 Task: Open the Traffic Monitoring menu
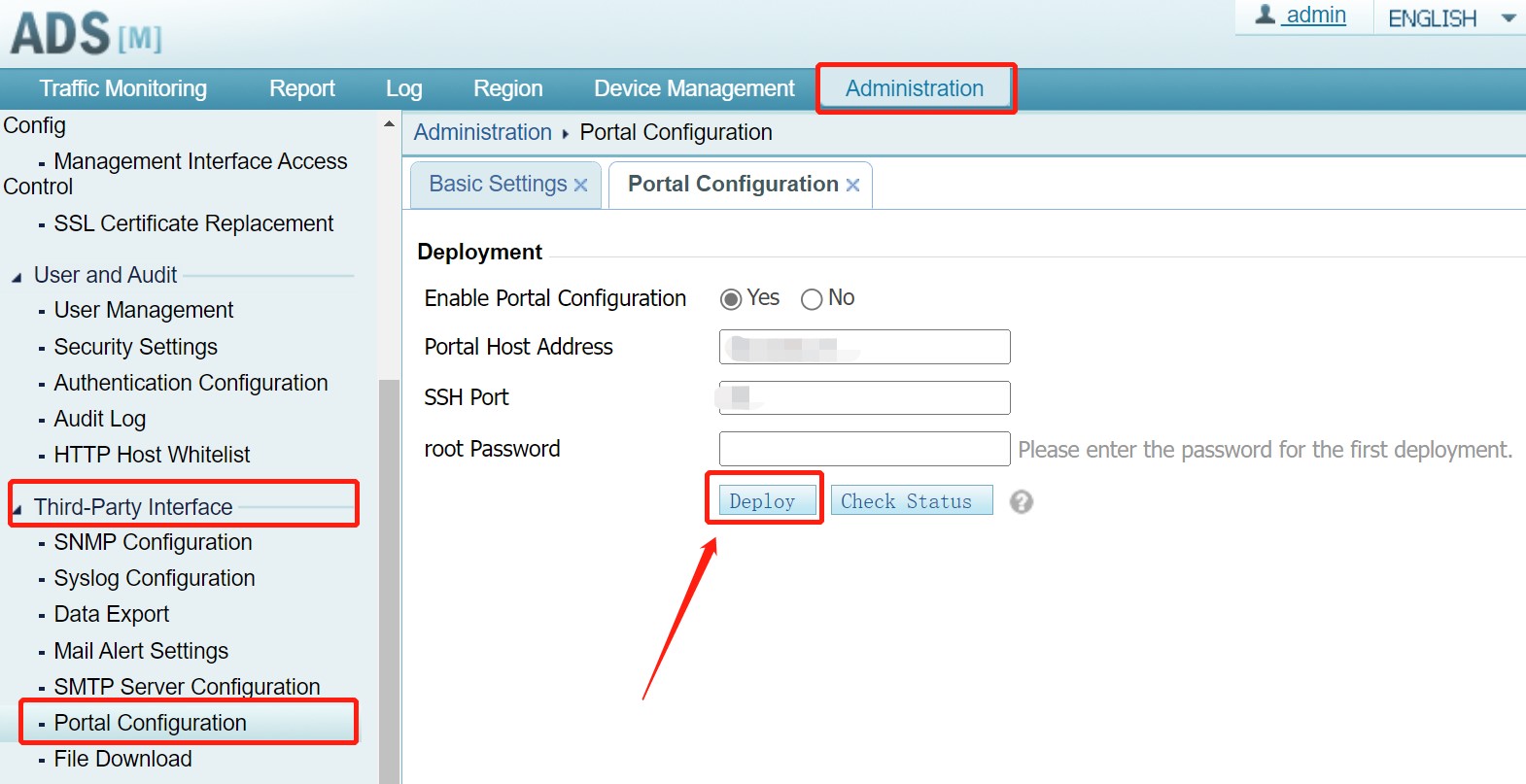(x=123, y=88)
